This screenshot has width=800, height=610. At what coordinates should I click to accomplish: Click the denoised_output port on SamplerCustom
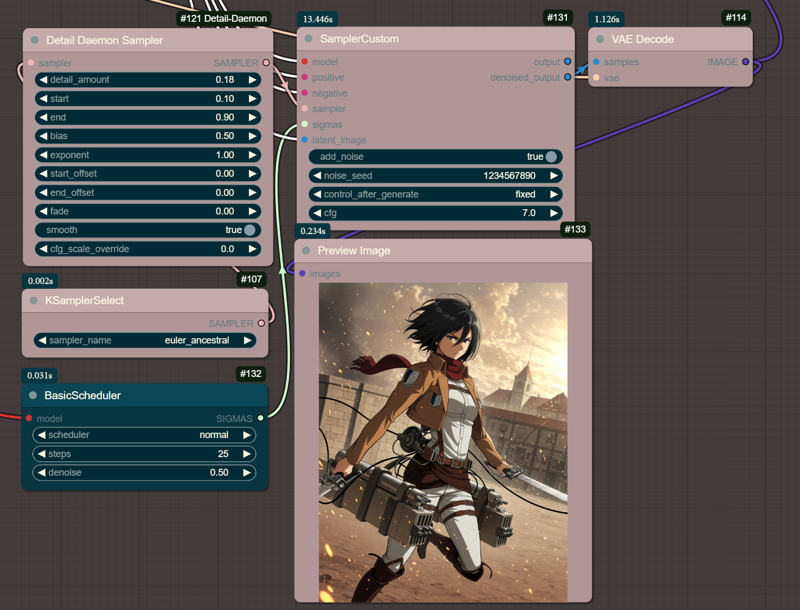point(567,78)
